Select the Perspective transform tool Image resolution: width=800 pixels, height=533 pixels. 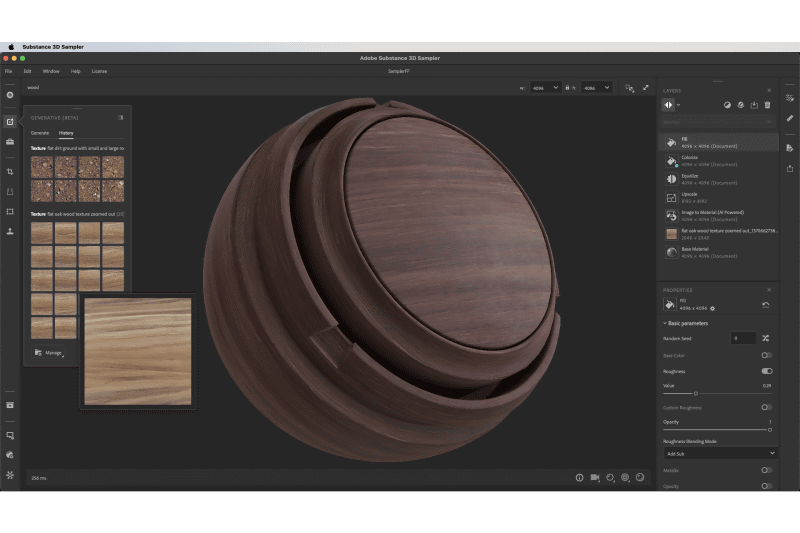pyautogui.click(x=10, y=191)
